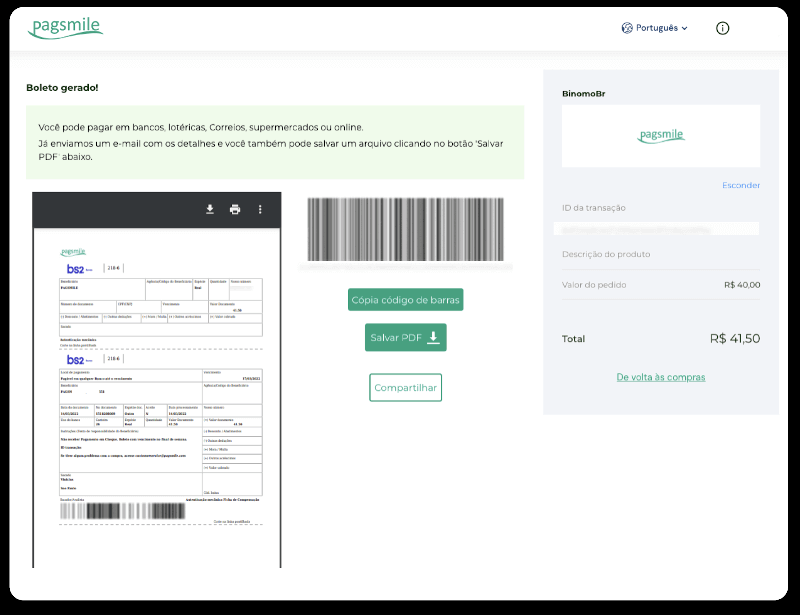The height and width of the screenshot is (615, 800).
Task: Click the print icon to print the boleto
Action: coord(234,209)
